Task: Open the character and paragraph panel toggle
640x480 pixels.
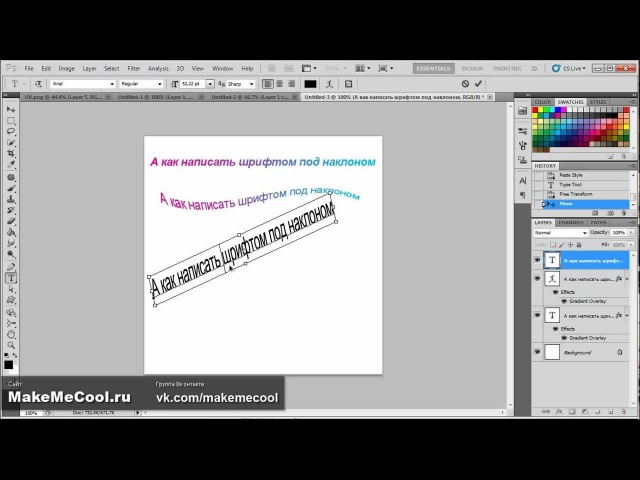Action: coord(348,84)
